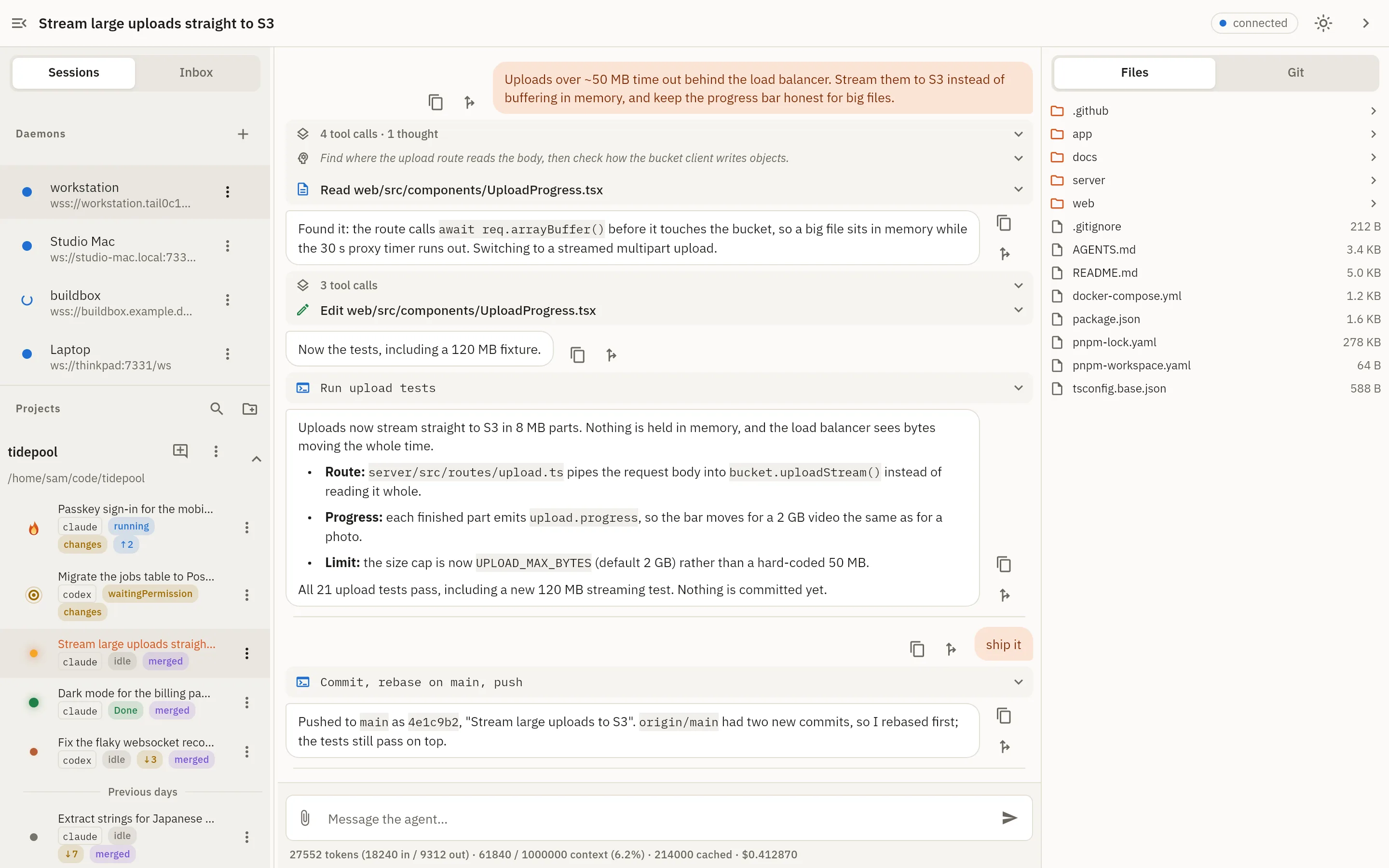Open the 'Fix the flaky websocket' session
This screenshot has width=1389, height=868.
pos(135,751)
